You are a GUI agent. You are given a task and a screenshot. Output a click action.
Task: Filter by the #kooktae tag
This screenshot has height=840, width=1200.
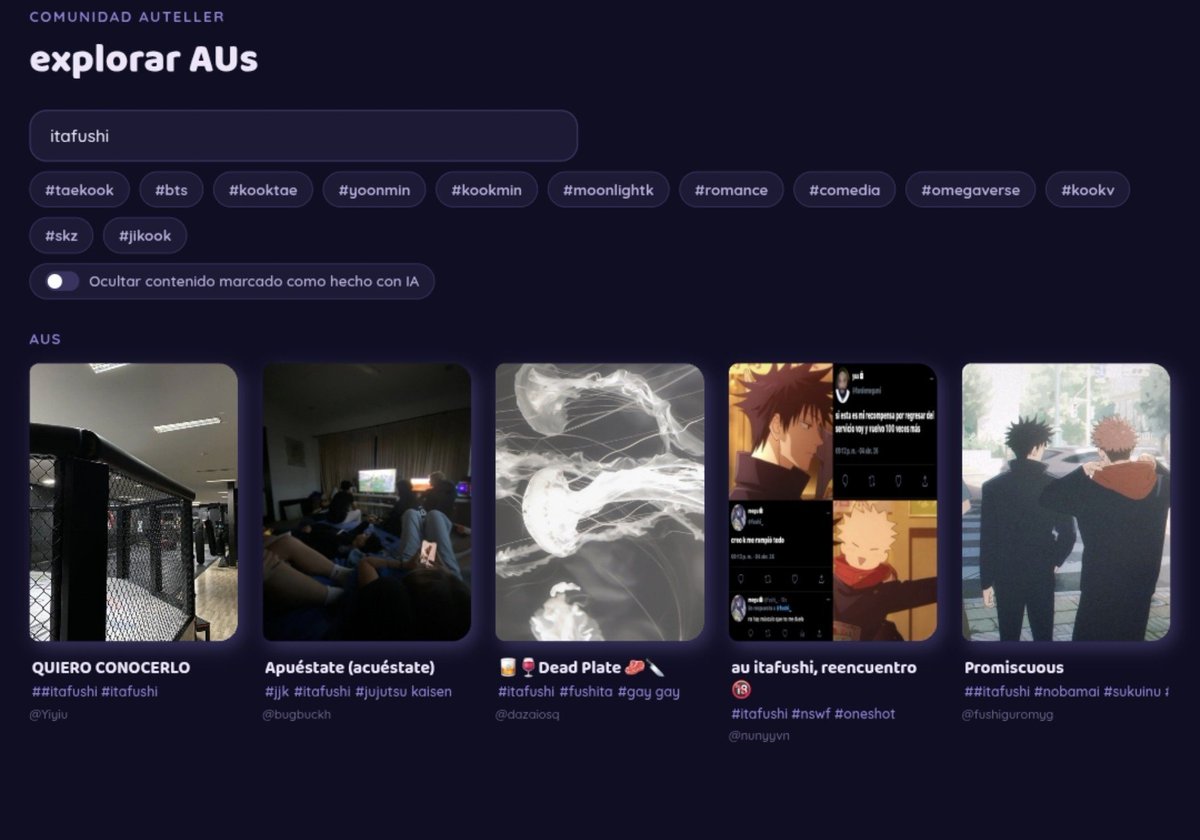pyautogui.click(x=263, y=190)
